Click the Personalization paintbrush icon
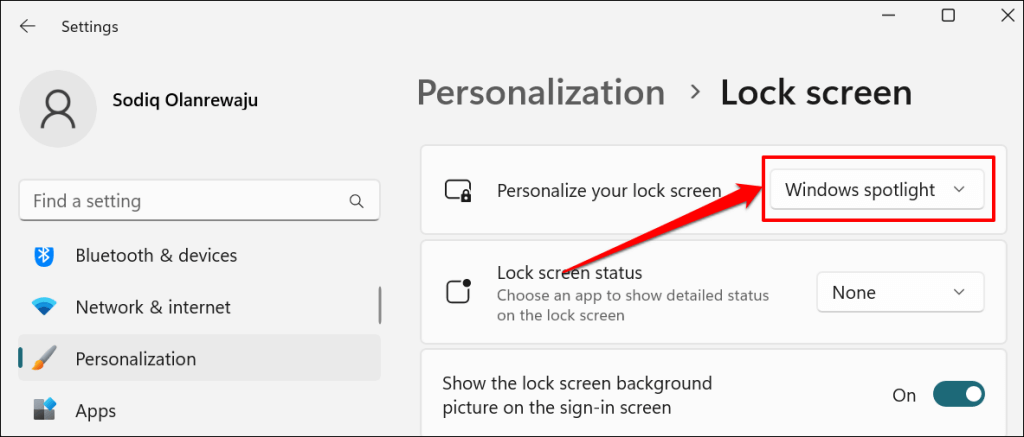Screen dimensions: 1024x437 [44, 359]
